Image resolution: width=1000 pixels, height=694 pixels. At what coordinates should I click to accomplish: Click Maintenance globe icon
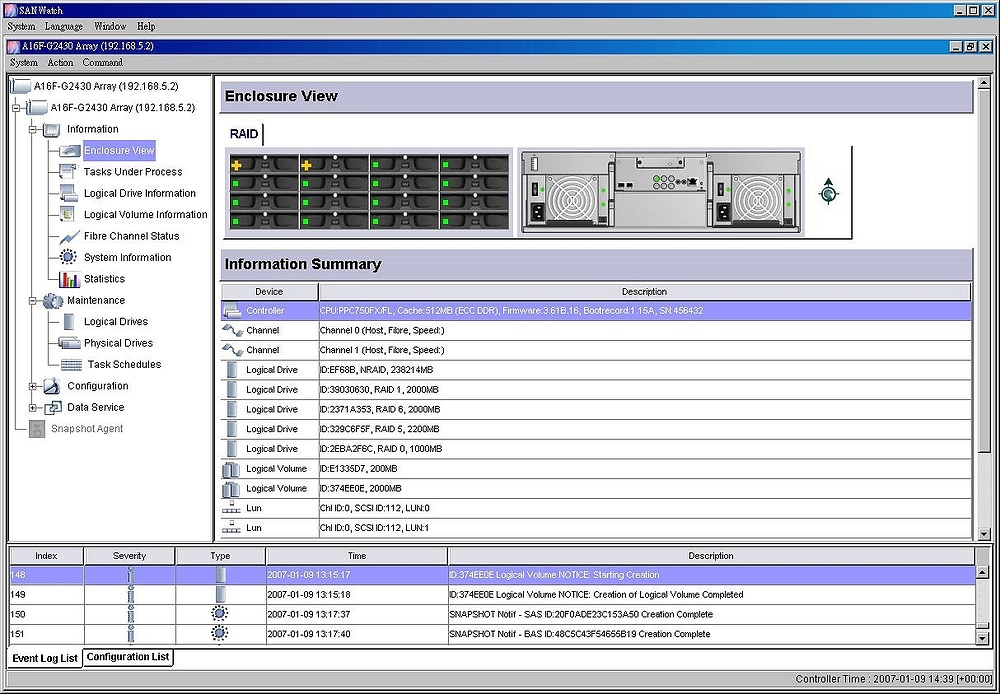(x=53, y=300)
